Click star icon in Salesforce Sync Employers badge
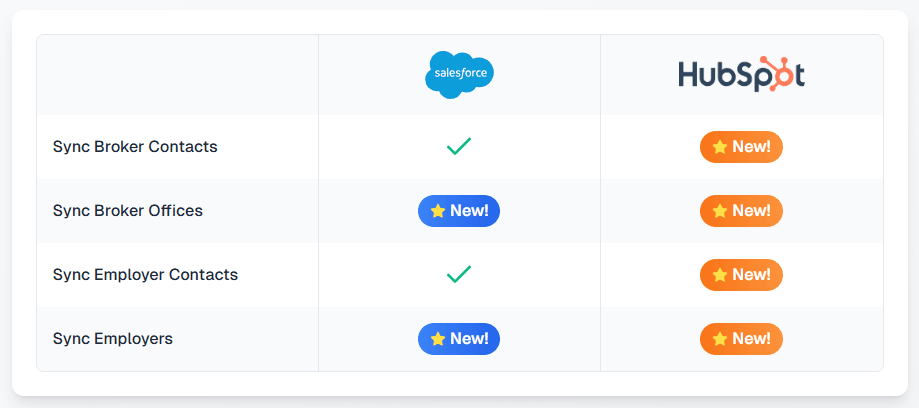Screen dimensions: 919x408 coord(437,339)
